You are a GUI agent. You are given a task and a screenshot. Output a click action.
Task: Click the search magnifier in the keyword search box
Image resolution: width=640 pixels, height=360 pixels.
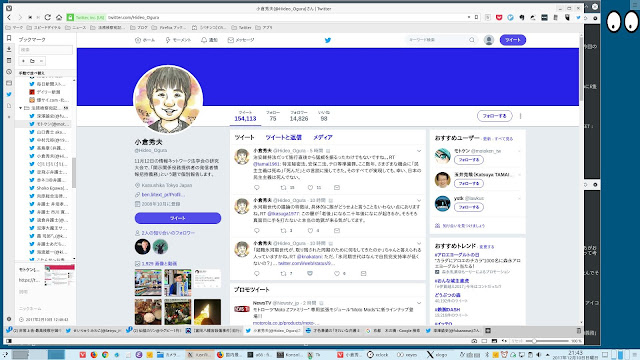click(x=472, y=40)
